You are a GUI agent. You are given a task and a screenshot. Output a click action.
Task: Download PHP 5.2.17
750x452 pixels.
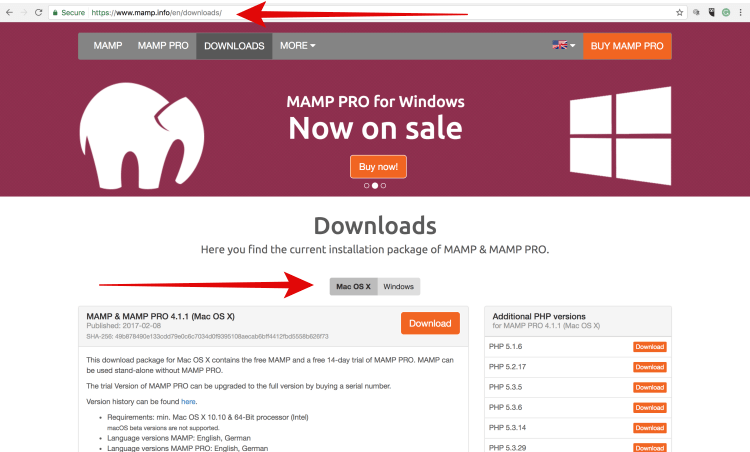coord(650,367)
